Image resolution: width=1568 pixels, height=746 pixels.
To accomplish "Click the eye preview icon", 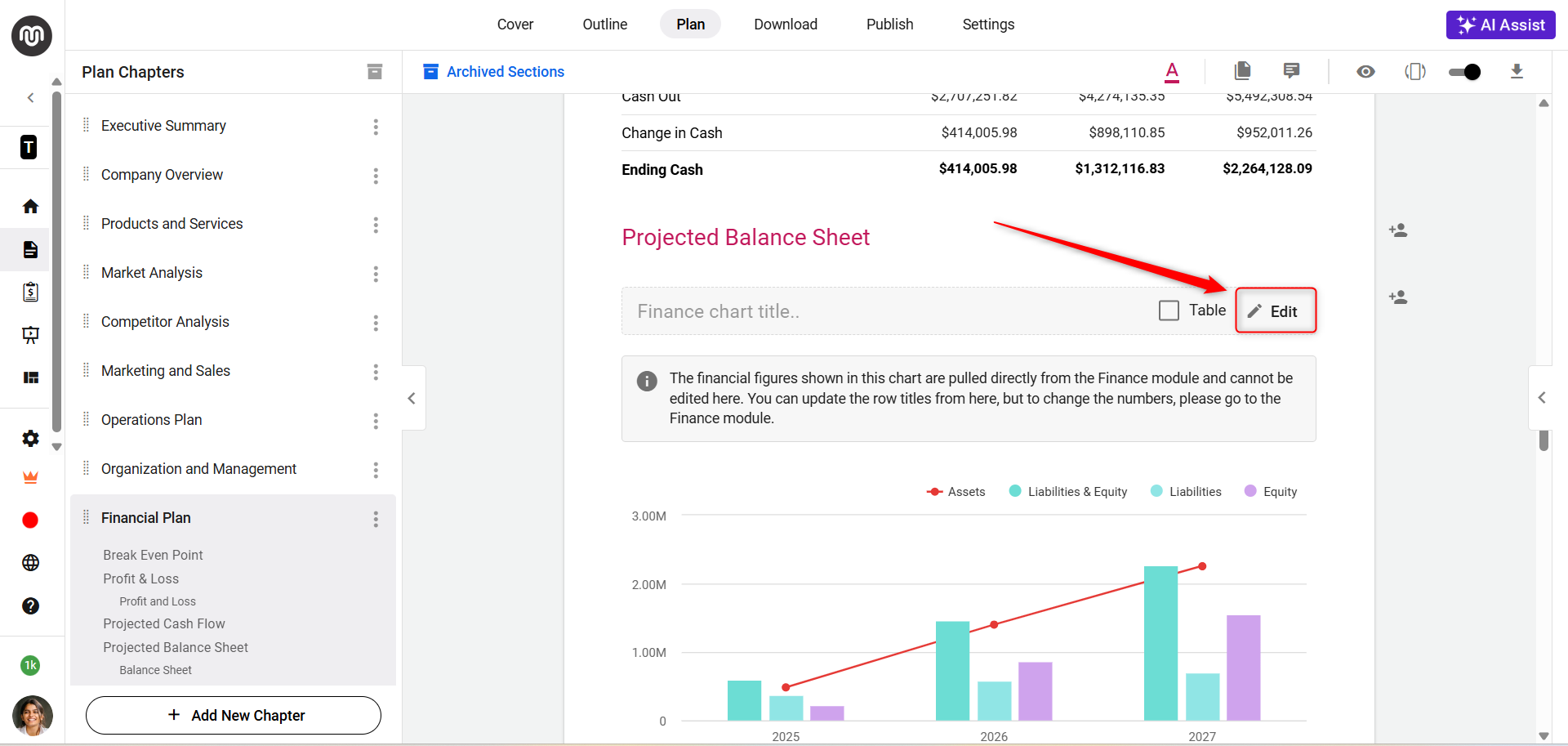I will point(1365,72).
